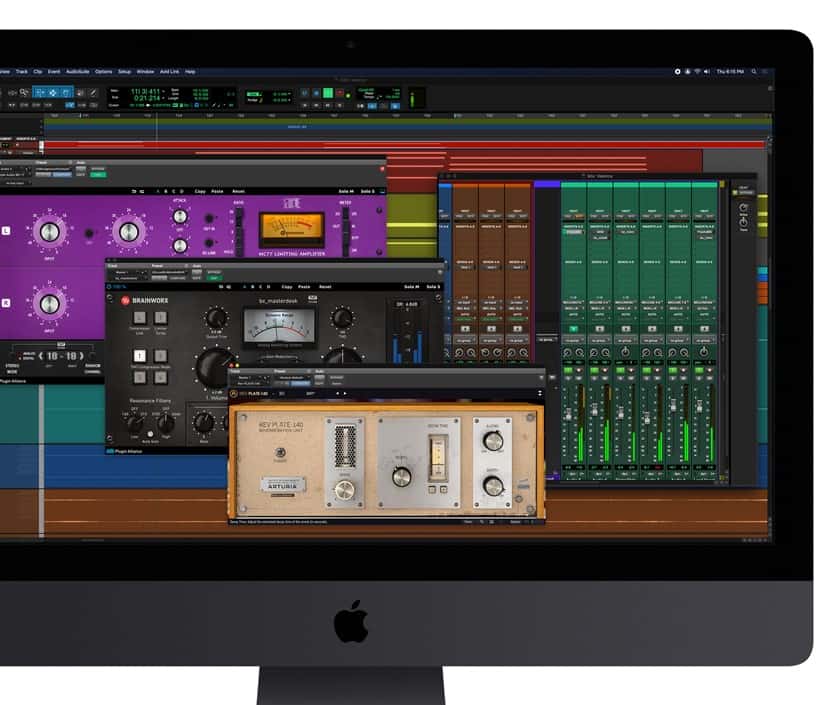This screenshot has height=705, width=833.
Task: Toggle BYPASS in the bx_masterdesk plugin header
Action: pos(214,272)
